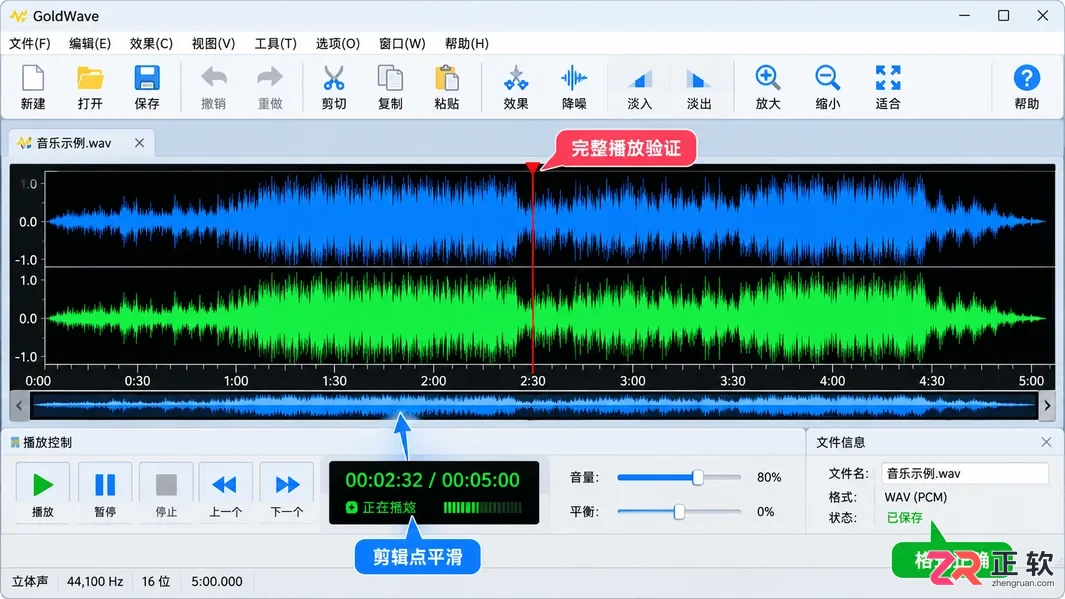Click the playback level meter bar
This screenshot has height=599, width=1065.
pos(483,507)
